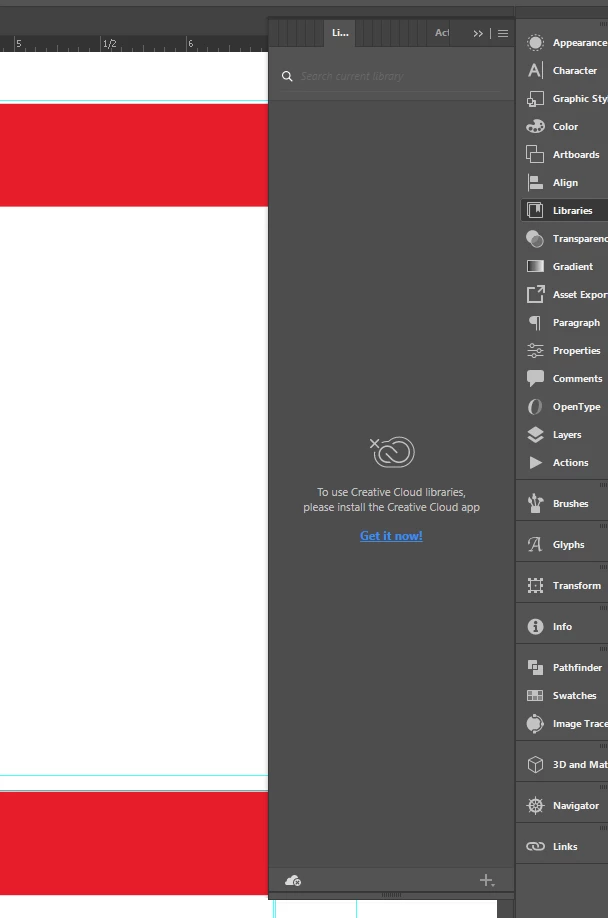Switch to the Actions tab in panel

click(442, 33)
